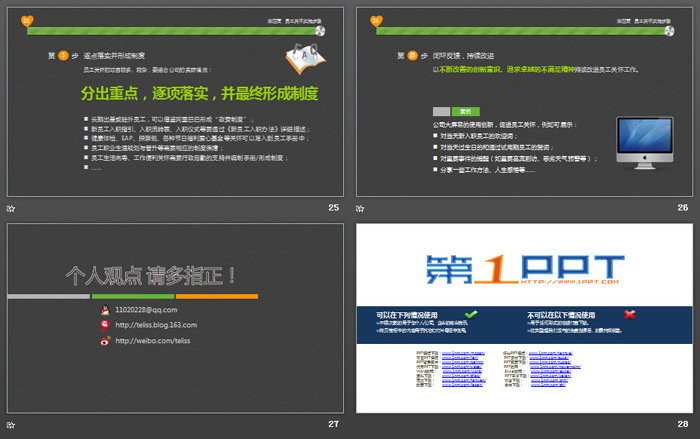Image resolution: width=700 pixels, height=439 pixels.
Task: Click the orange step number circle on slide 26
Action: (x=412, y=55)
